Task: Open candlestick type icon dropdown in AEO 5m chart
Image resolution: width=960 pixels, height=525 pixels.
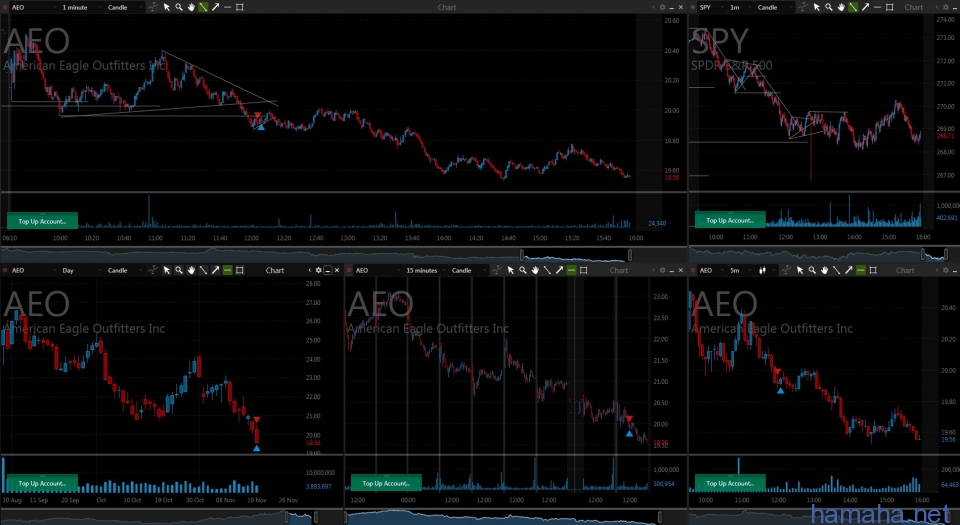Action: (x=767, y=270)
